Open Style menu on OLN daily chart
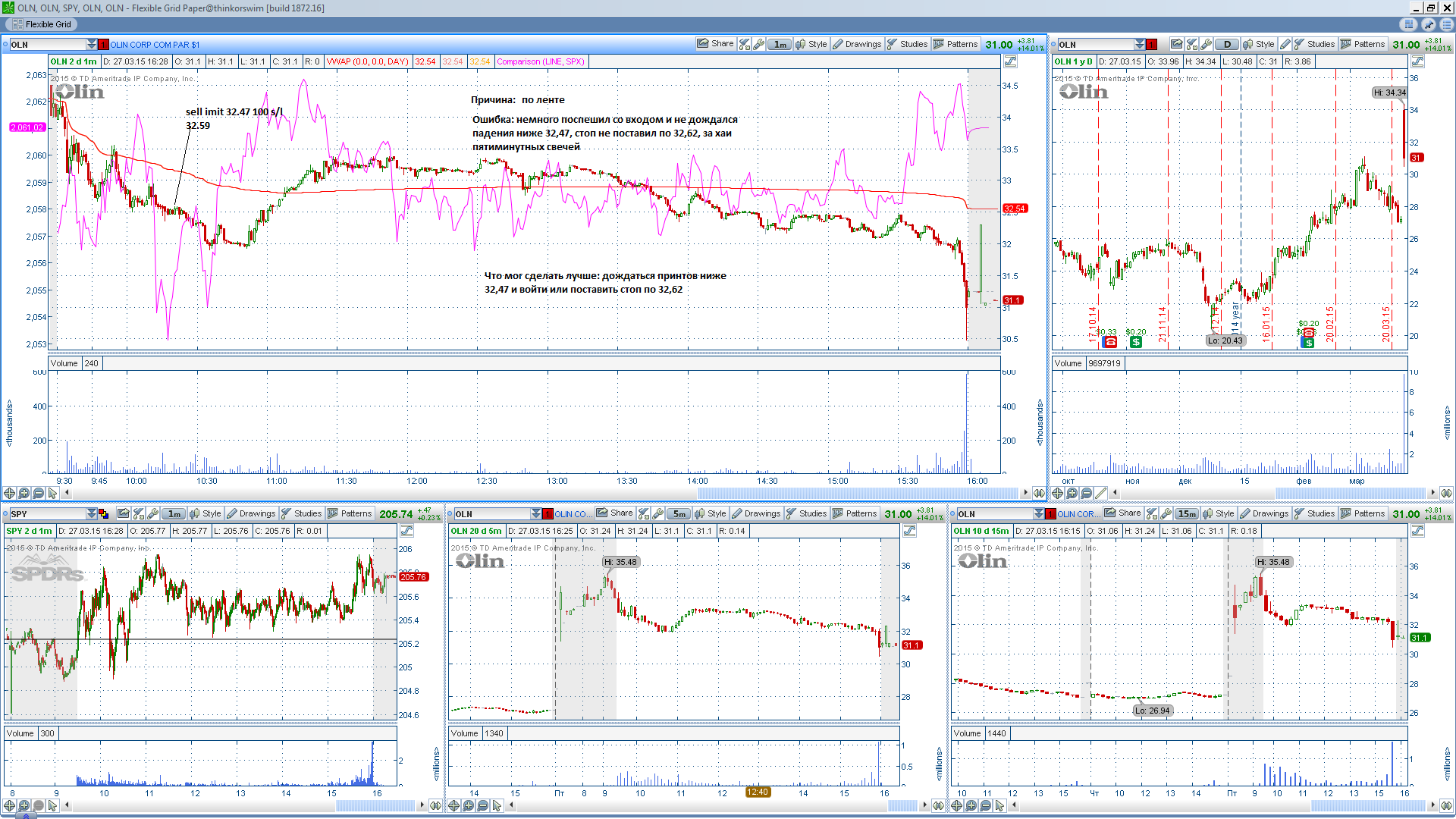The width and height of the screenshot is (1456, 819). [1258, 44]
